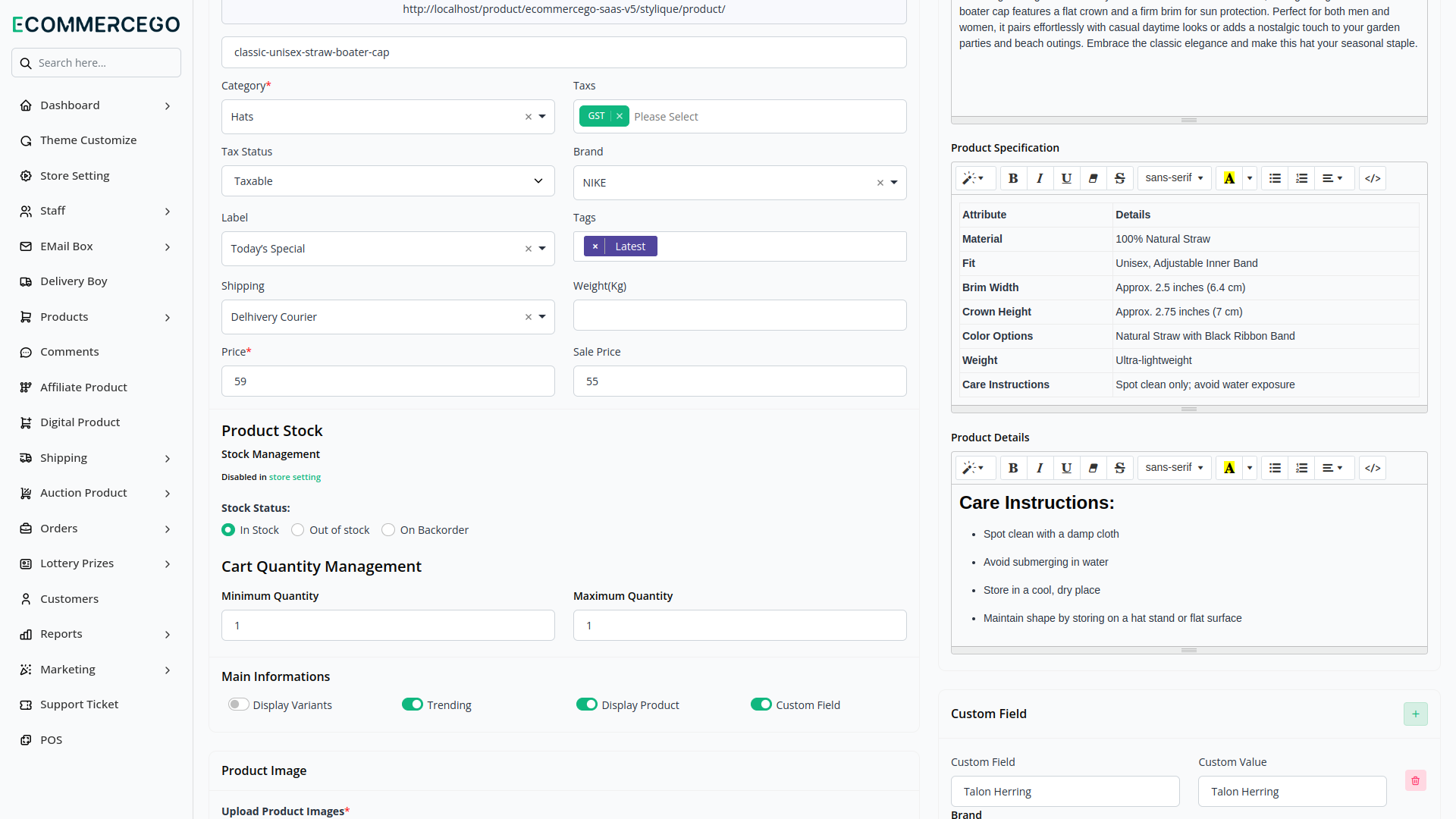Viewport: 1456px width, 819px height.
Task: Click ordered list icon in Product Details toolbar
Action: tap(1301, 468)
